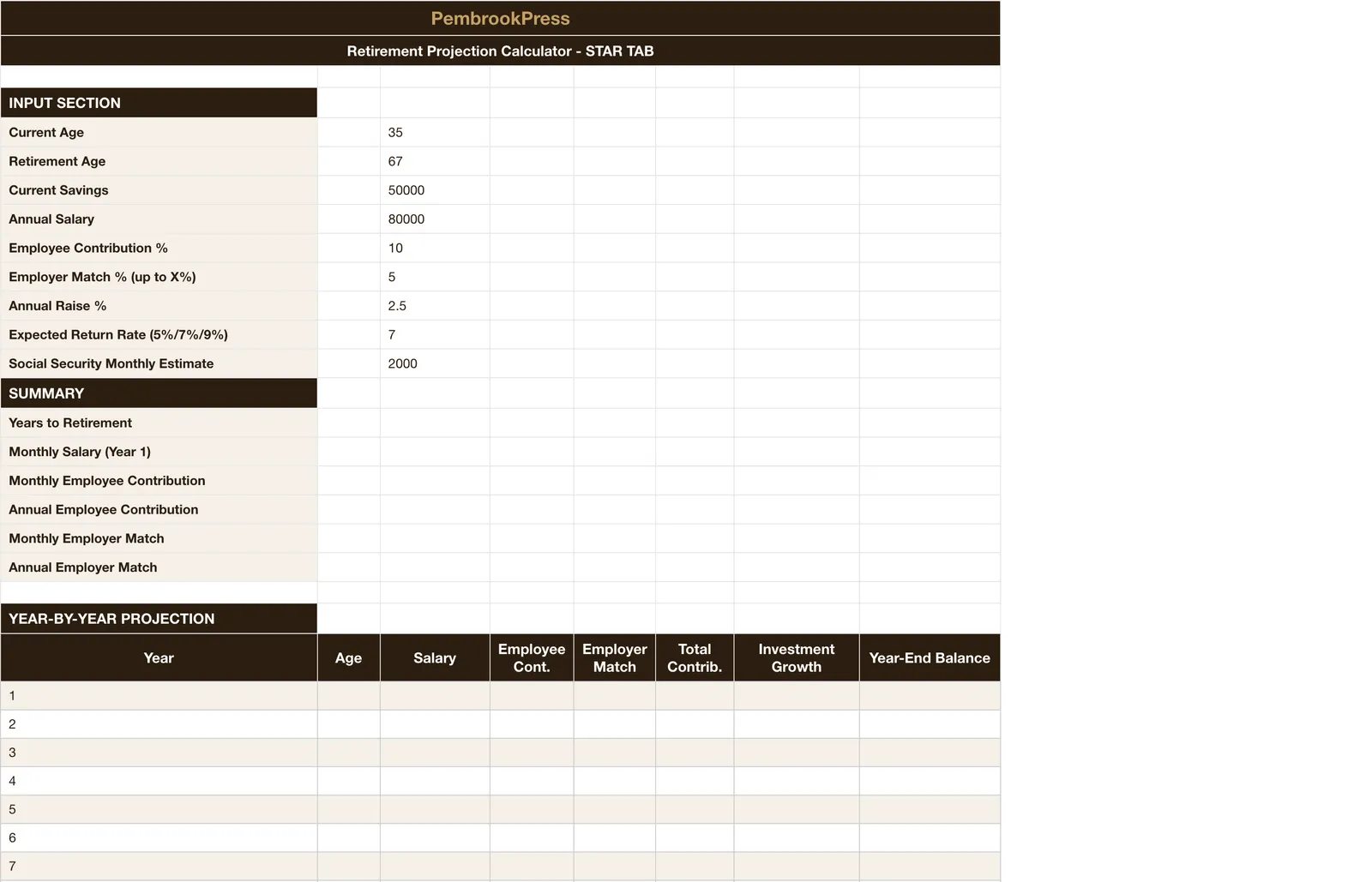Select the Annual Salary label
This screenshot has width=1372, height=882.
[159, 219]
